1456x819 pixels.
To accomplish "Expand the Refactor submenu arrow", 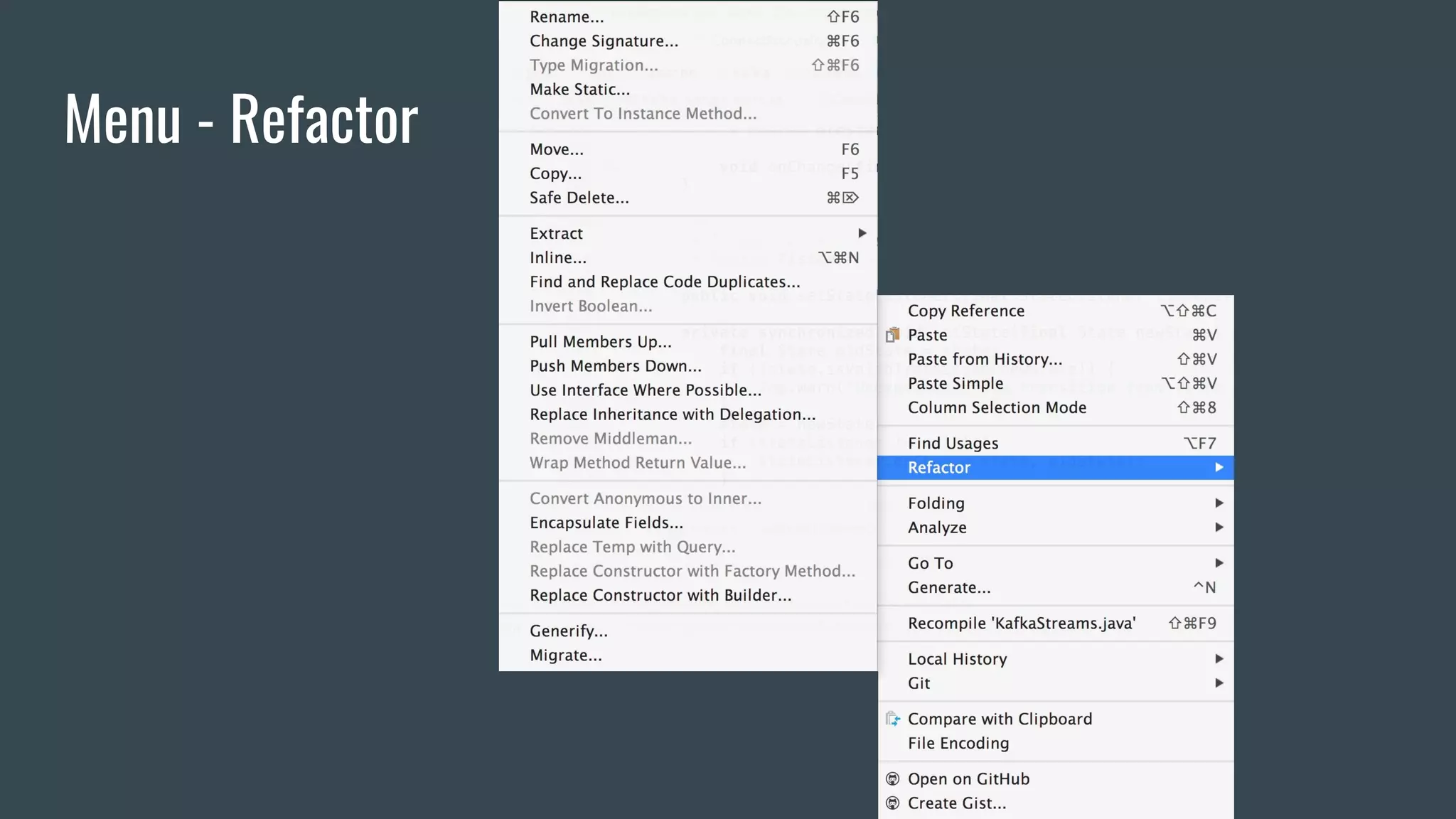I will 1219,467.
